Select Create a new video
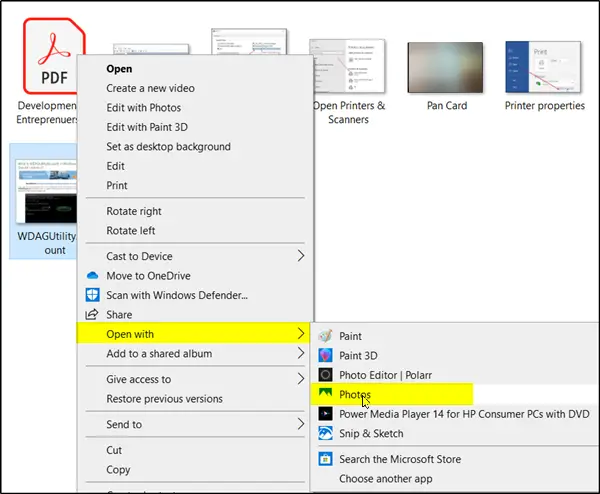The height and width of the screenshot is (494, 600). click(195, 88)
